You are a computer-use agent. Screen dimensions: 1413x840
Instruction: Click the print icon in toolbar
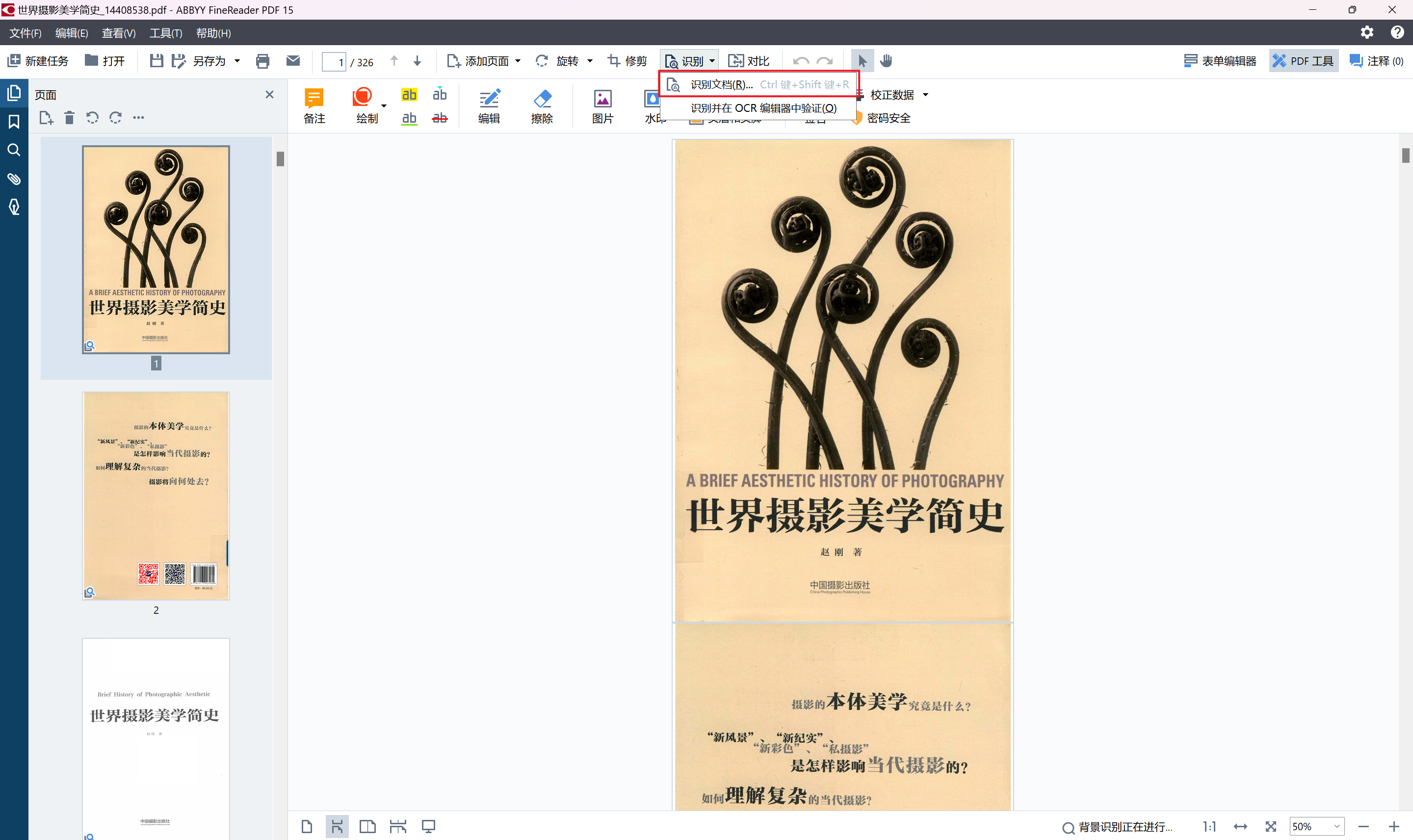tap(262, 61)
